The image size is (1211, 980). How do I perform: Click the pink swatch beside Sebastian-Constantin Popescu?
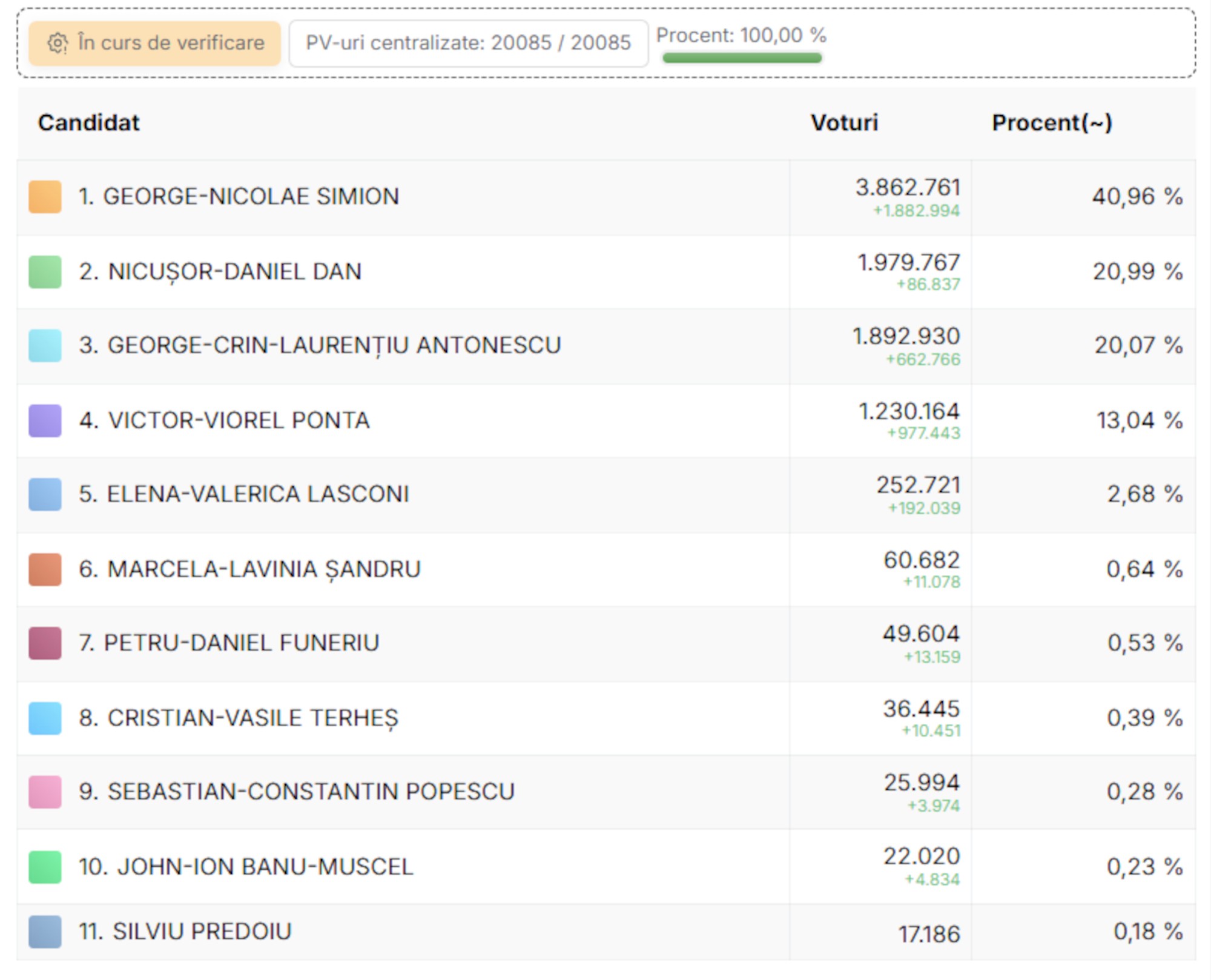(x=45, y=792)
